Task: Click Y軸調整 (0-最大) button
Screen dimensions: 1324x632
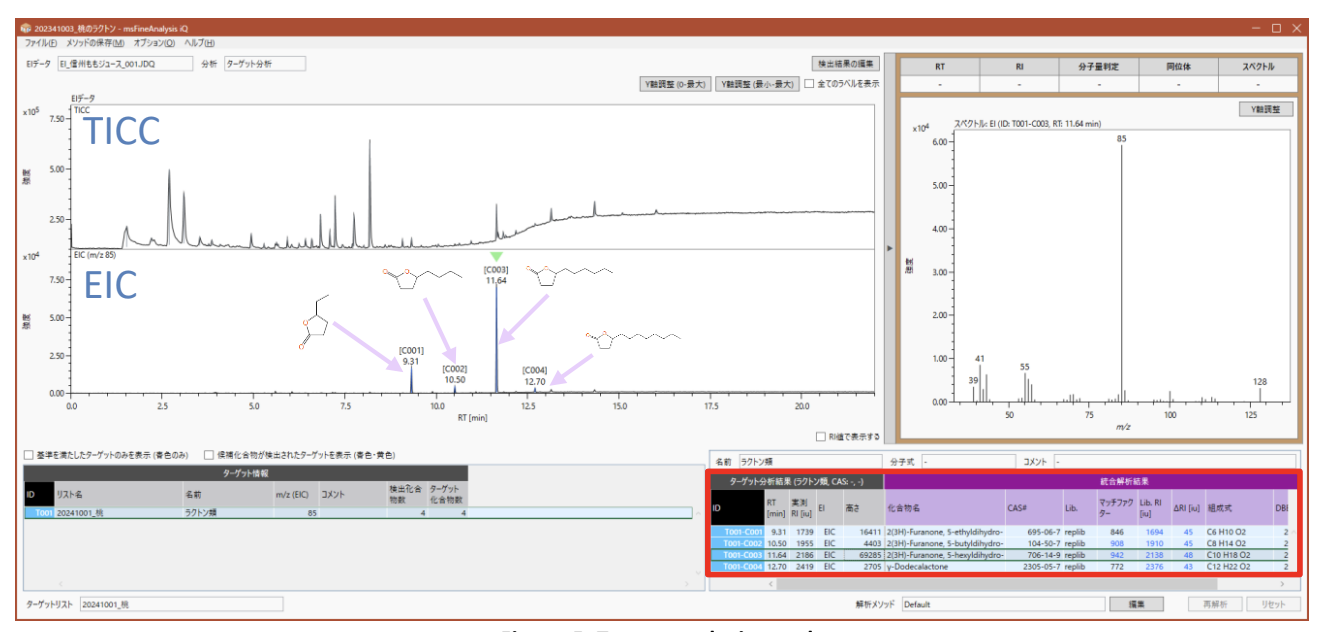Action: 674,84
